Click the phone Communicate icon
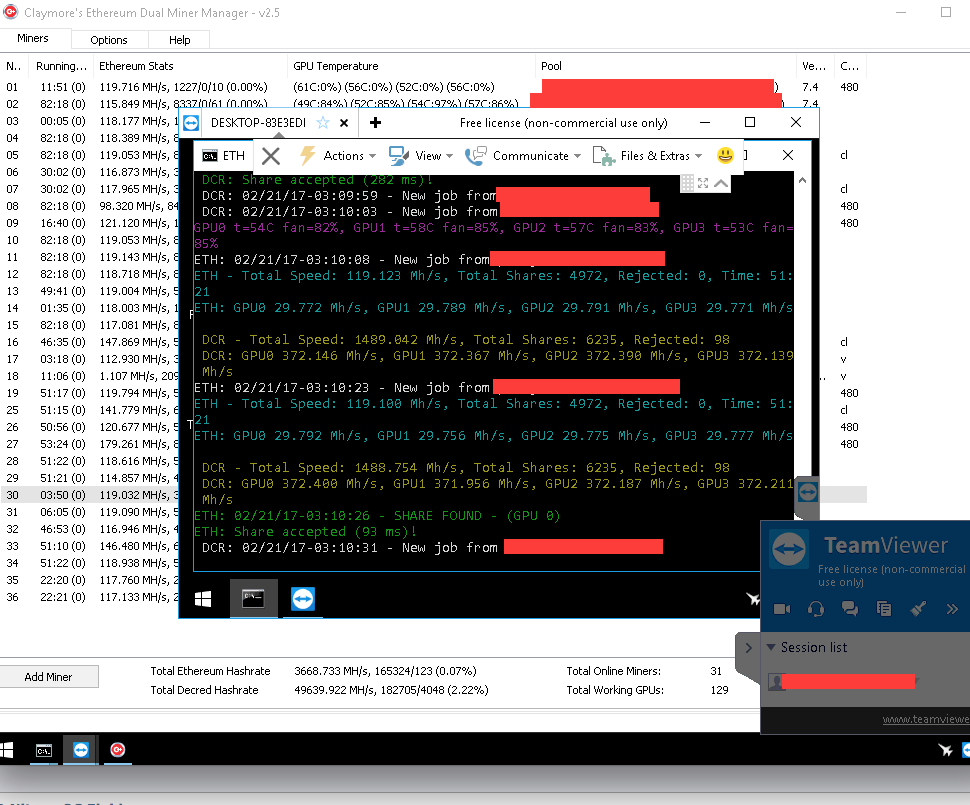Image resolution: width=970 pixels, height=805 pixels. (x=476, y=156)
